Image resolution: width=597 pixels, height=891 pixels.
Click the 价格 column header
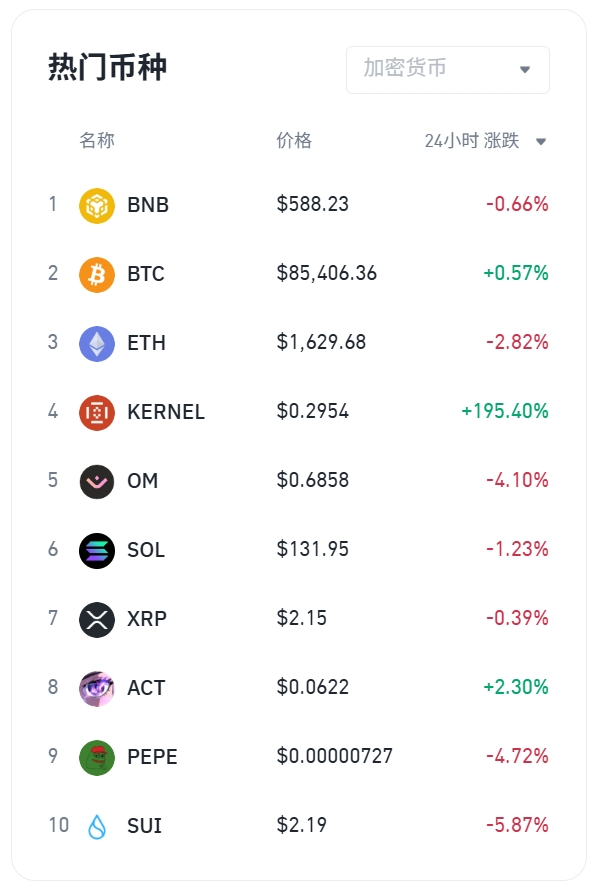pyautogui.click(x=294, y=140)
